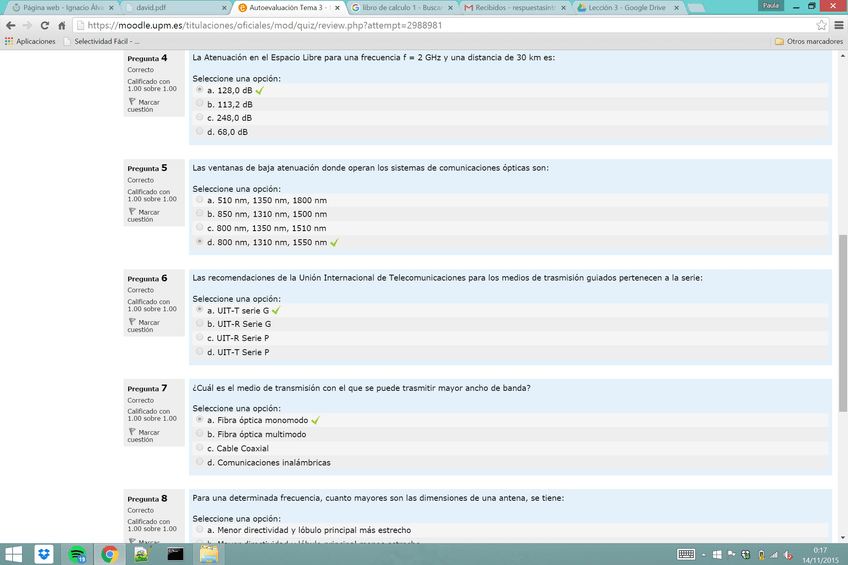This screenshot has width=848, height=565.
Task: Choose option d. UIT-T Serie P
Action: (x=199, y=352)
